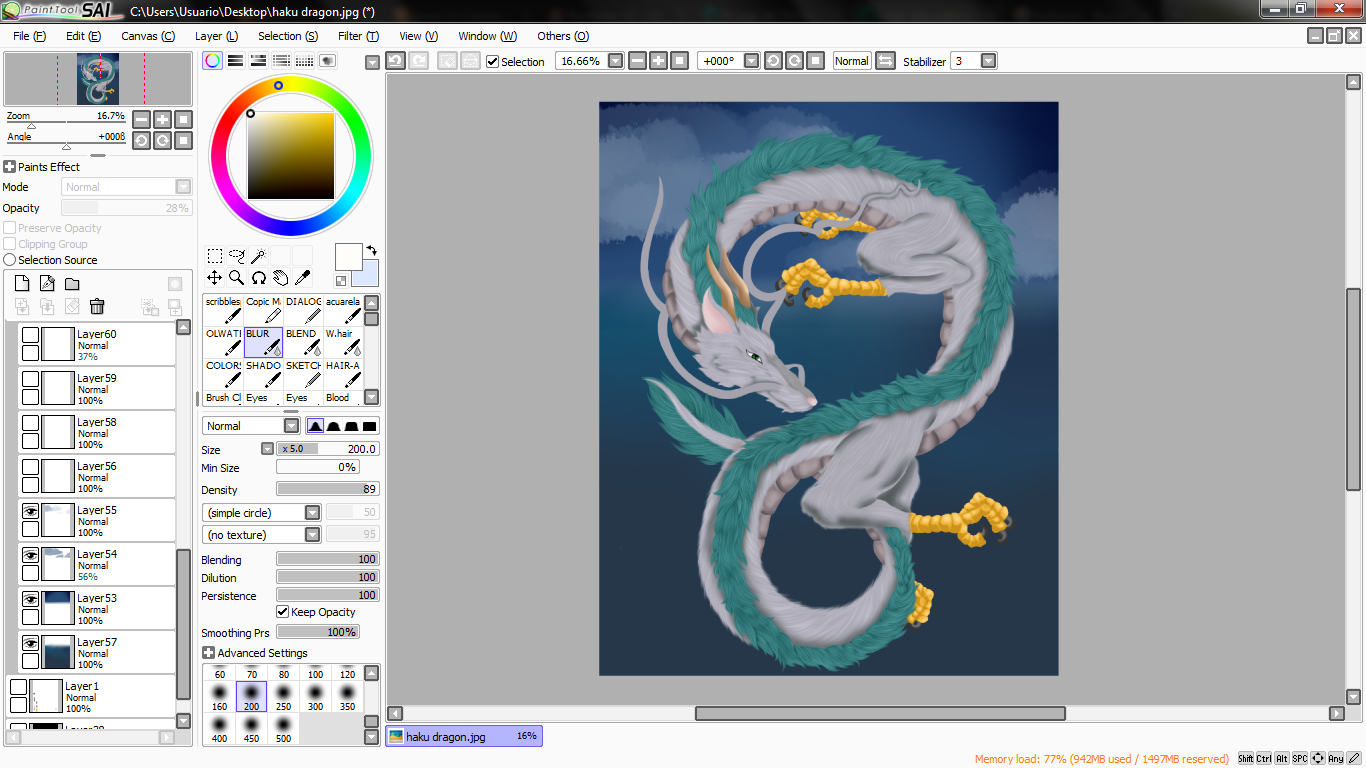This screenshot has height=768, width=1366.
Task: Select the move tool
Action: [214, 277]
